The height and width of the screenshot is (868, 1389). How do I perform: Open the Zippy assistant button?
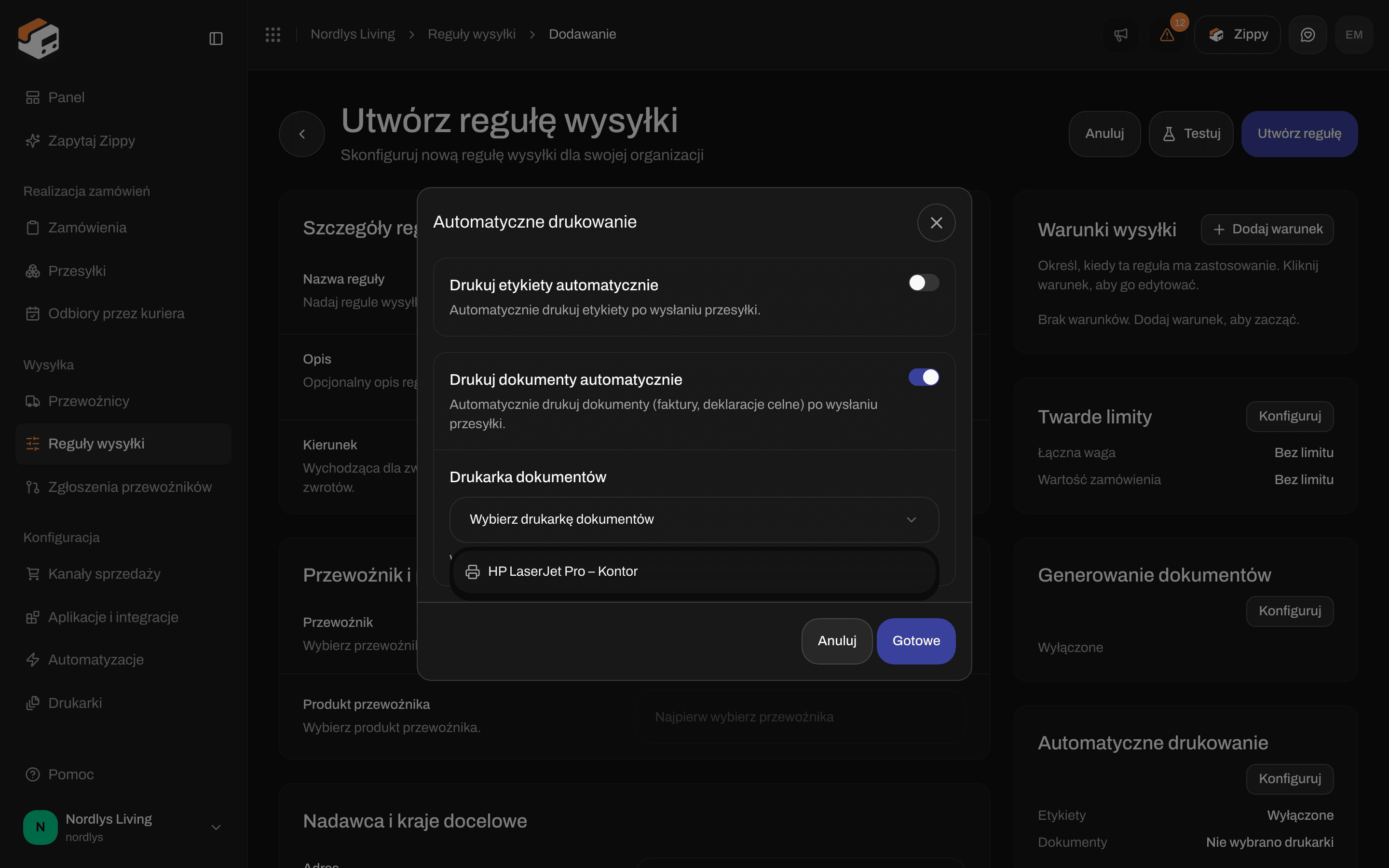(x=1238, y=34)
